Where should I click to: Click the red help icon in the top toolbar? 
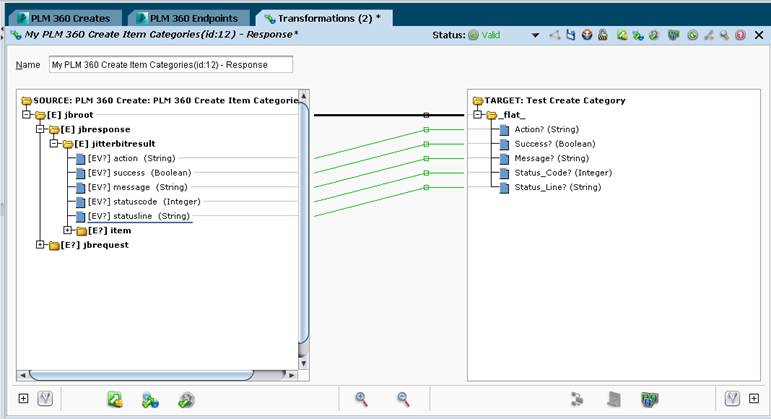pos(741,35)
